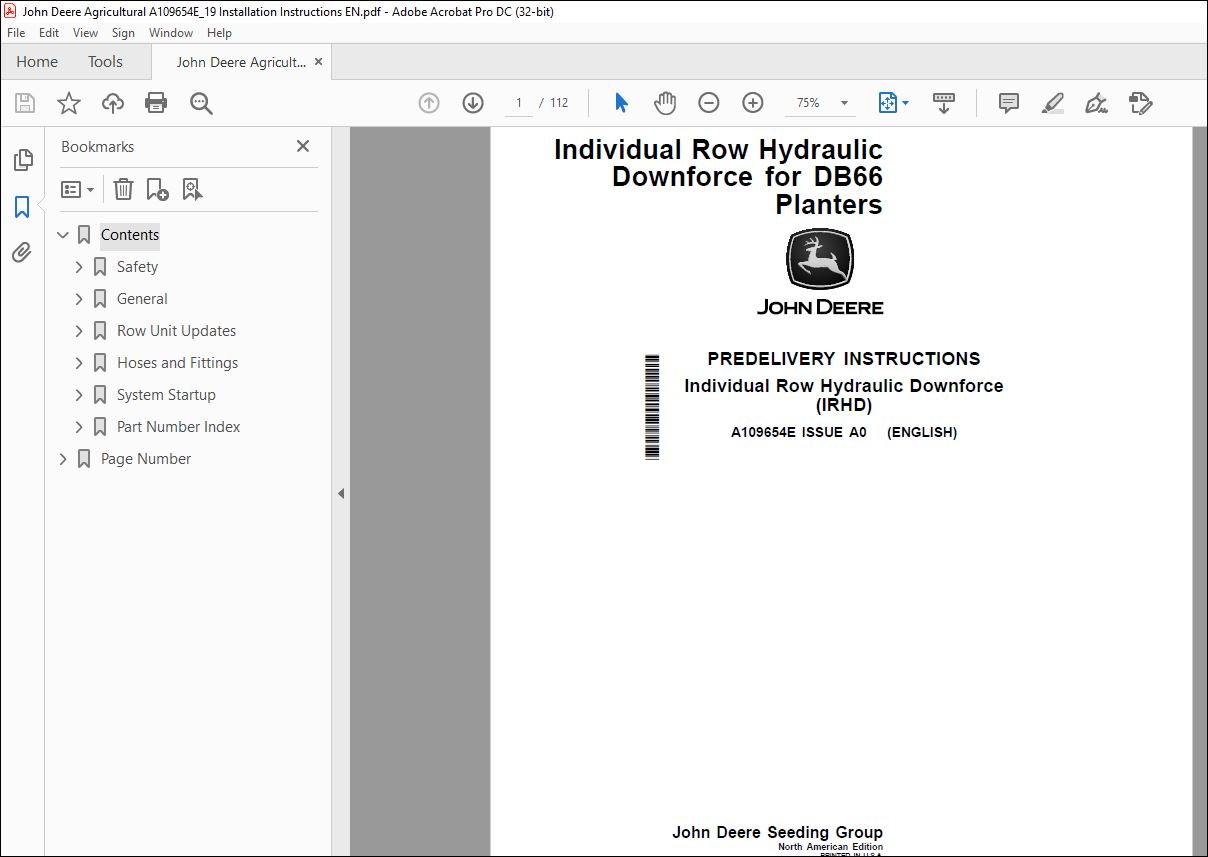Expand System Startup bookmark
Viewport: 1208px width, 857px height.
click(79, 395)
